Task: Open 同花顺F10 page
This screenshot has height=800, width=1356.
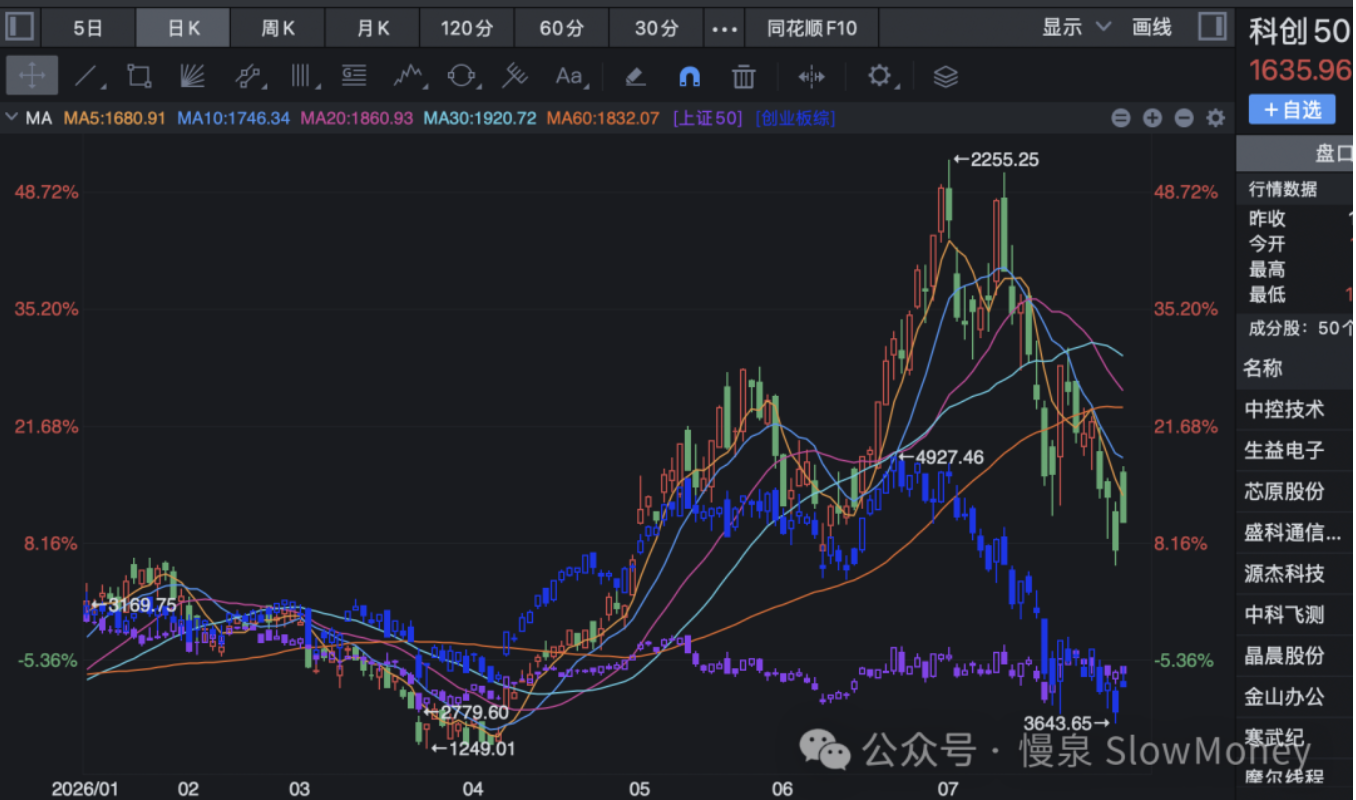Action: point(812,28)
